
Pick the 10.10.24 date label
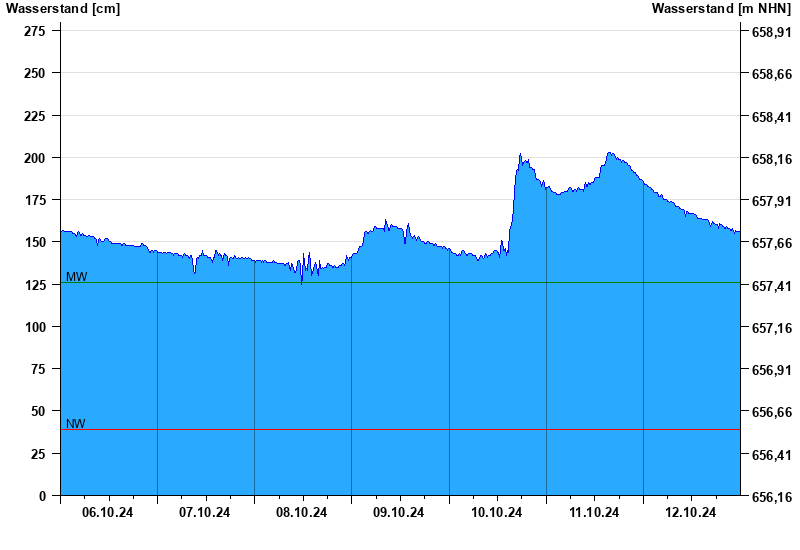click(496, 512)
